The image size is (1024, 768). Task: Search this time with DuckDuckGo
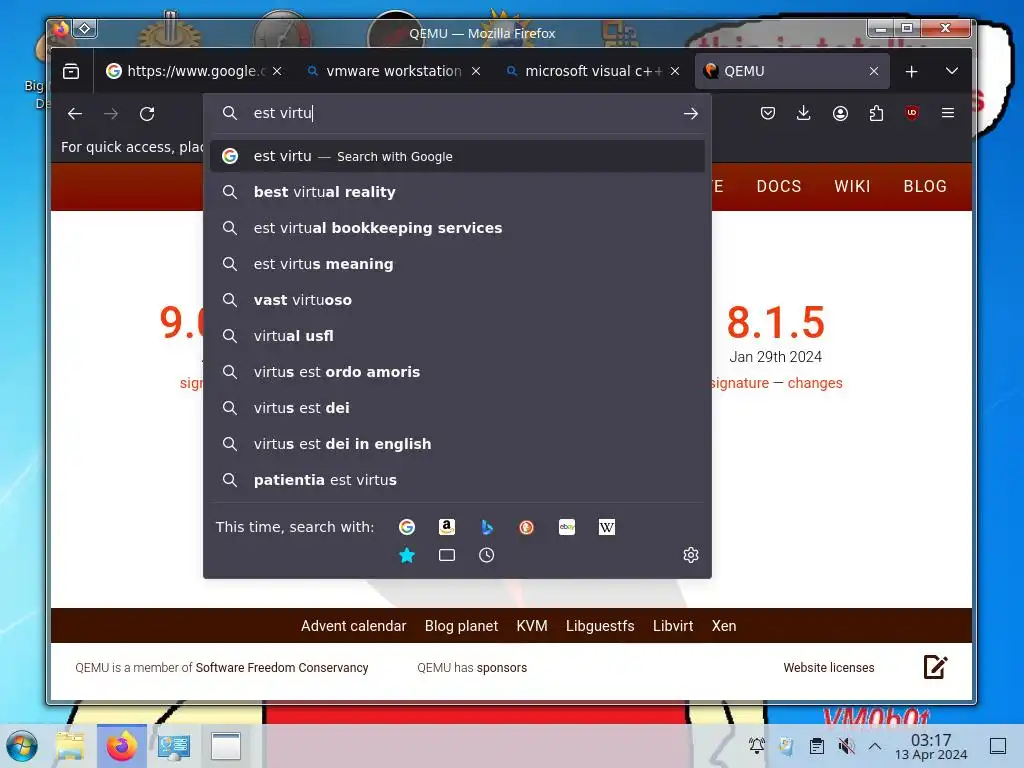[526, 527]
